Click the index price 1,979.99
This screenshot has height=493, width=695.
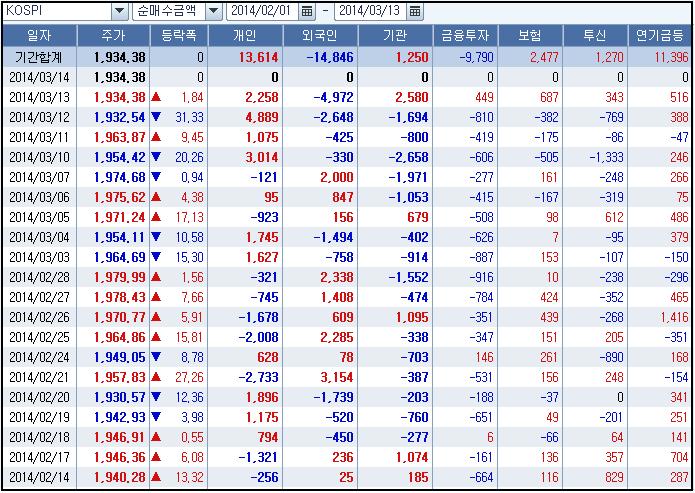(x=120, y=277)
